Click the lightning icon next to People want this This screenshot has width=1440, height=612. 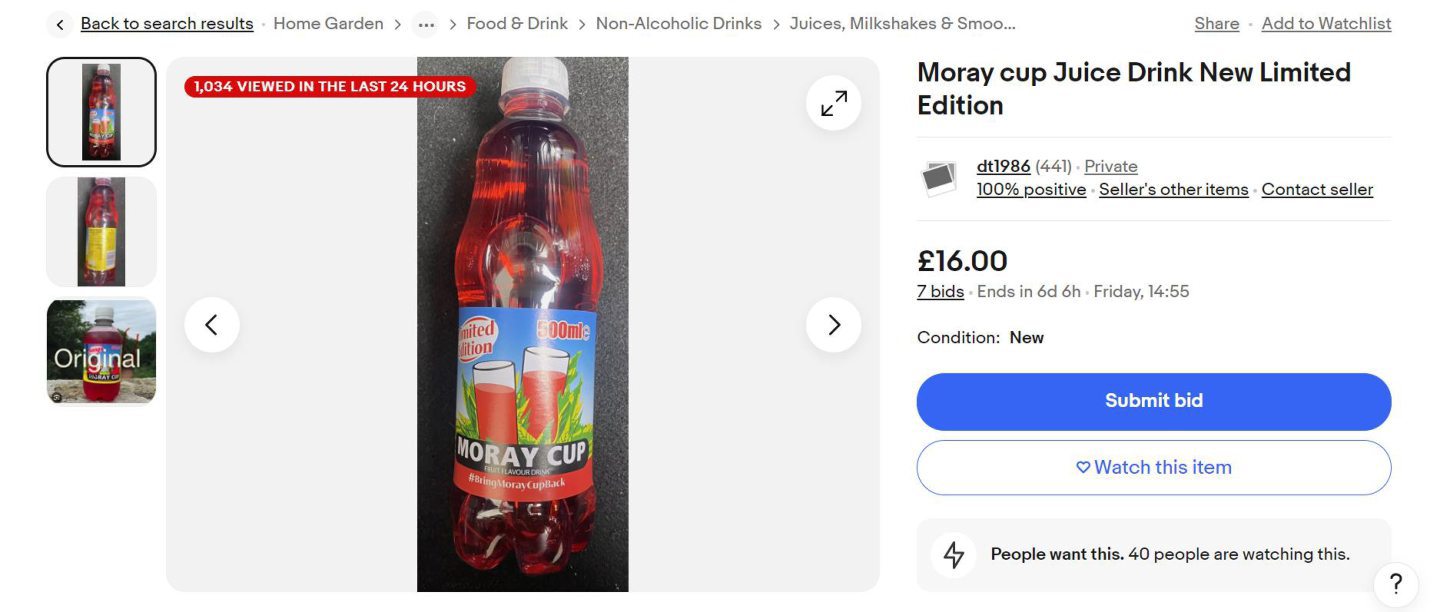click(953, 554)
